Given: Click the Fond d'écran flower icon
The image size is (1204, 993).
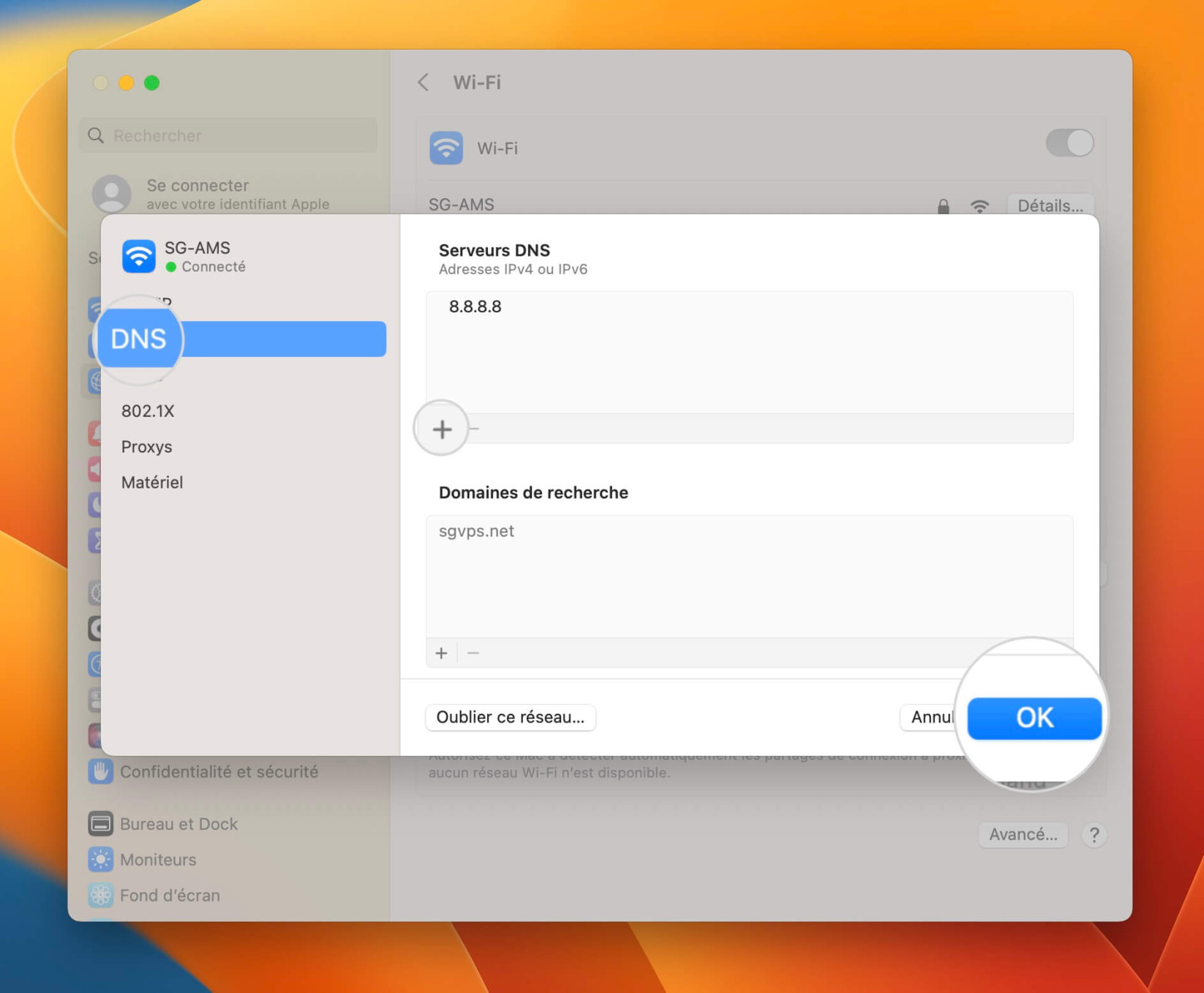Looking at the screenshot, I should click(x=100, y=896).
